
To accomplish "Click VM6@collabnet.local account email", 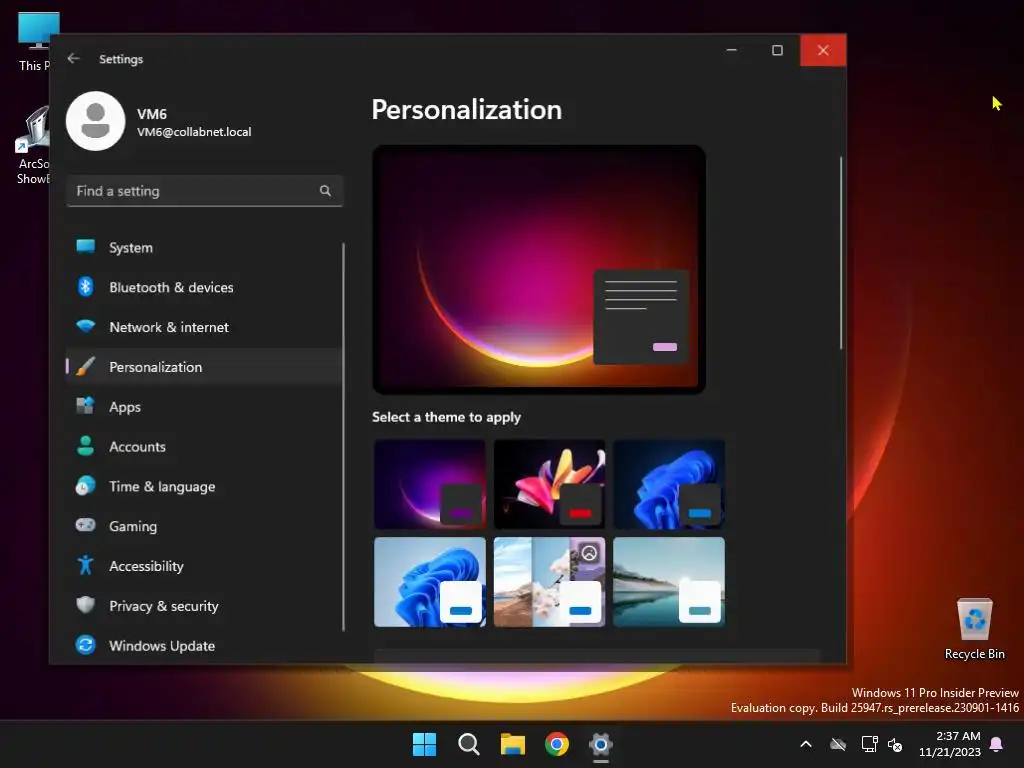I will coord(194,132).
